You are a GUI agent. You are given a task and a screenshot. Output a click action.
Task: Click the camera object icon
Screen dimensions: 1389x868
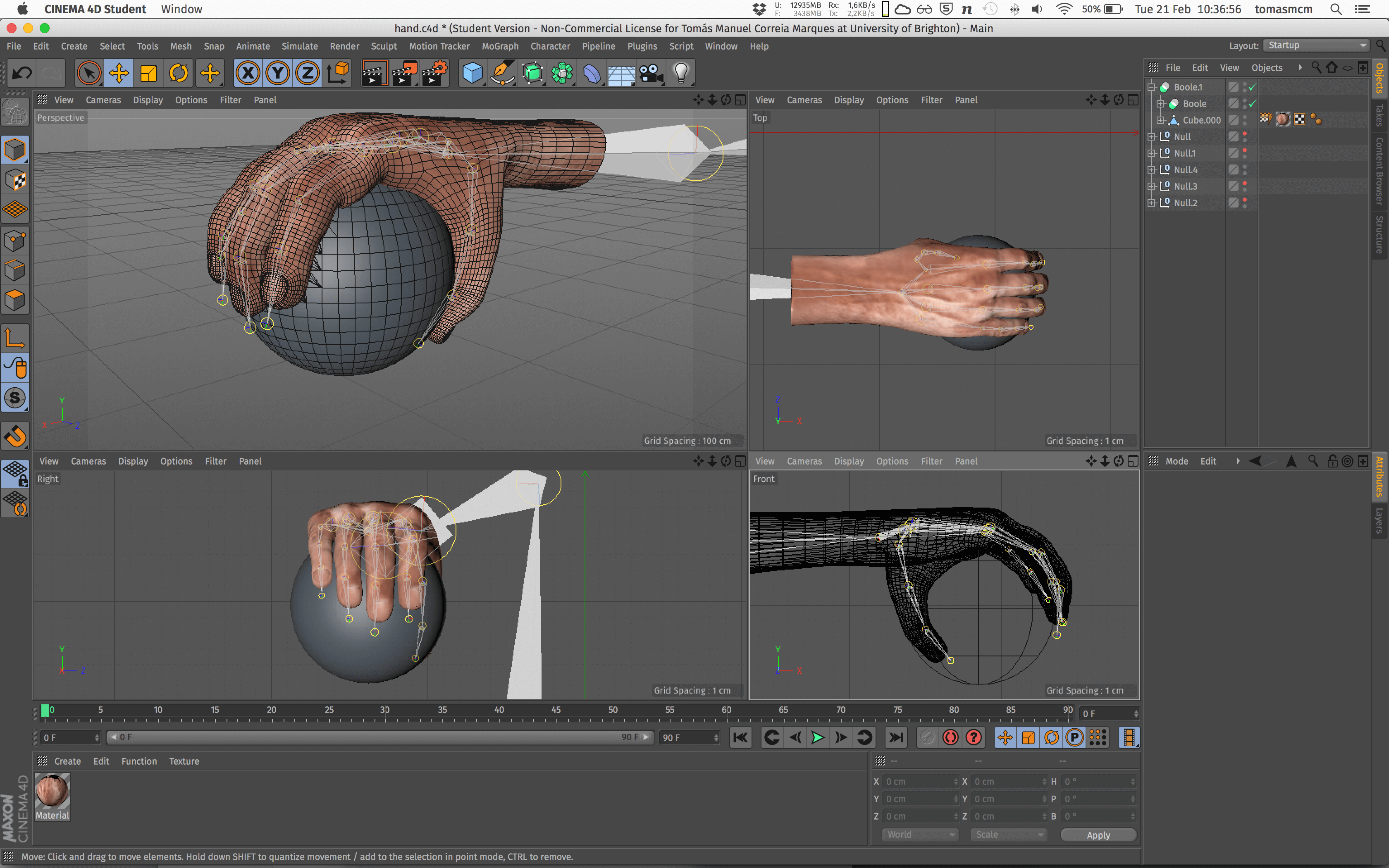(x=651, y=73)
